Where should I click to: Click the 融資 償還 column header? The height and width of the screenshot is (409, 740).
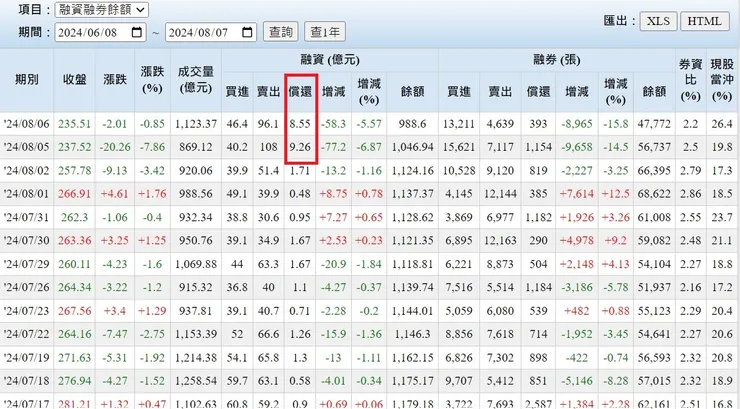tap(300, 91)
